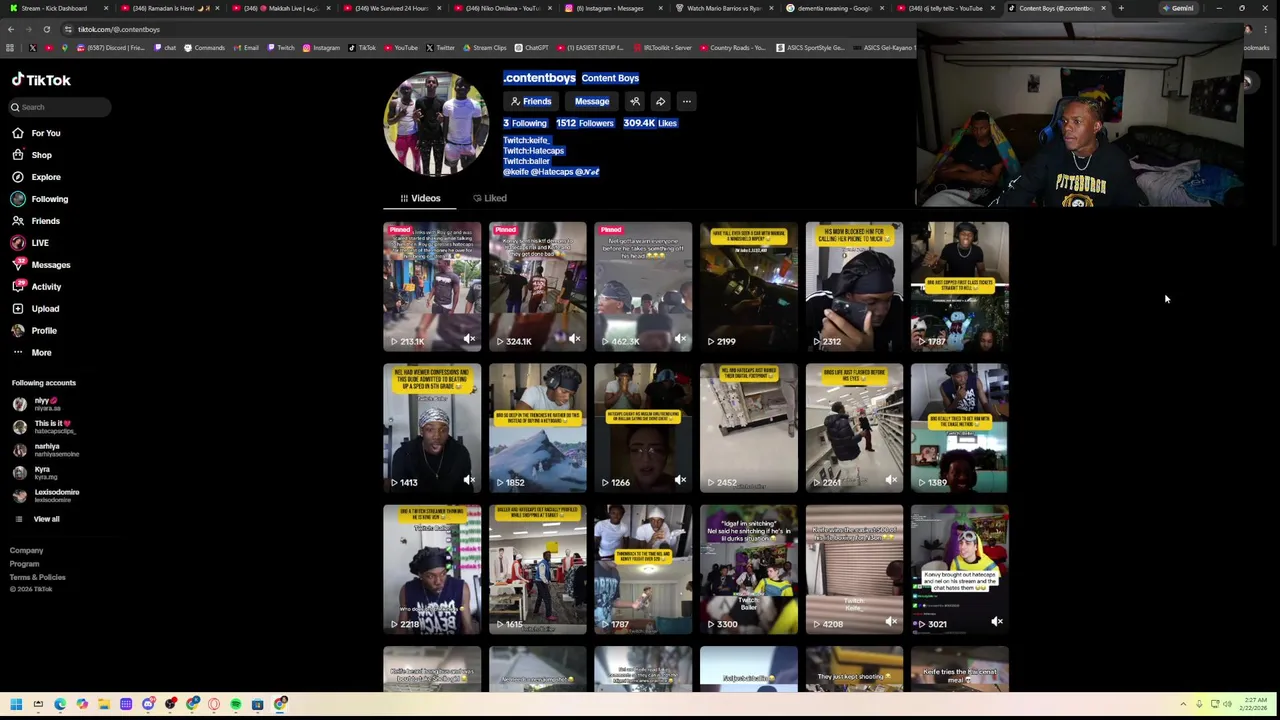Open the contentboys profile picture

435,124
